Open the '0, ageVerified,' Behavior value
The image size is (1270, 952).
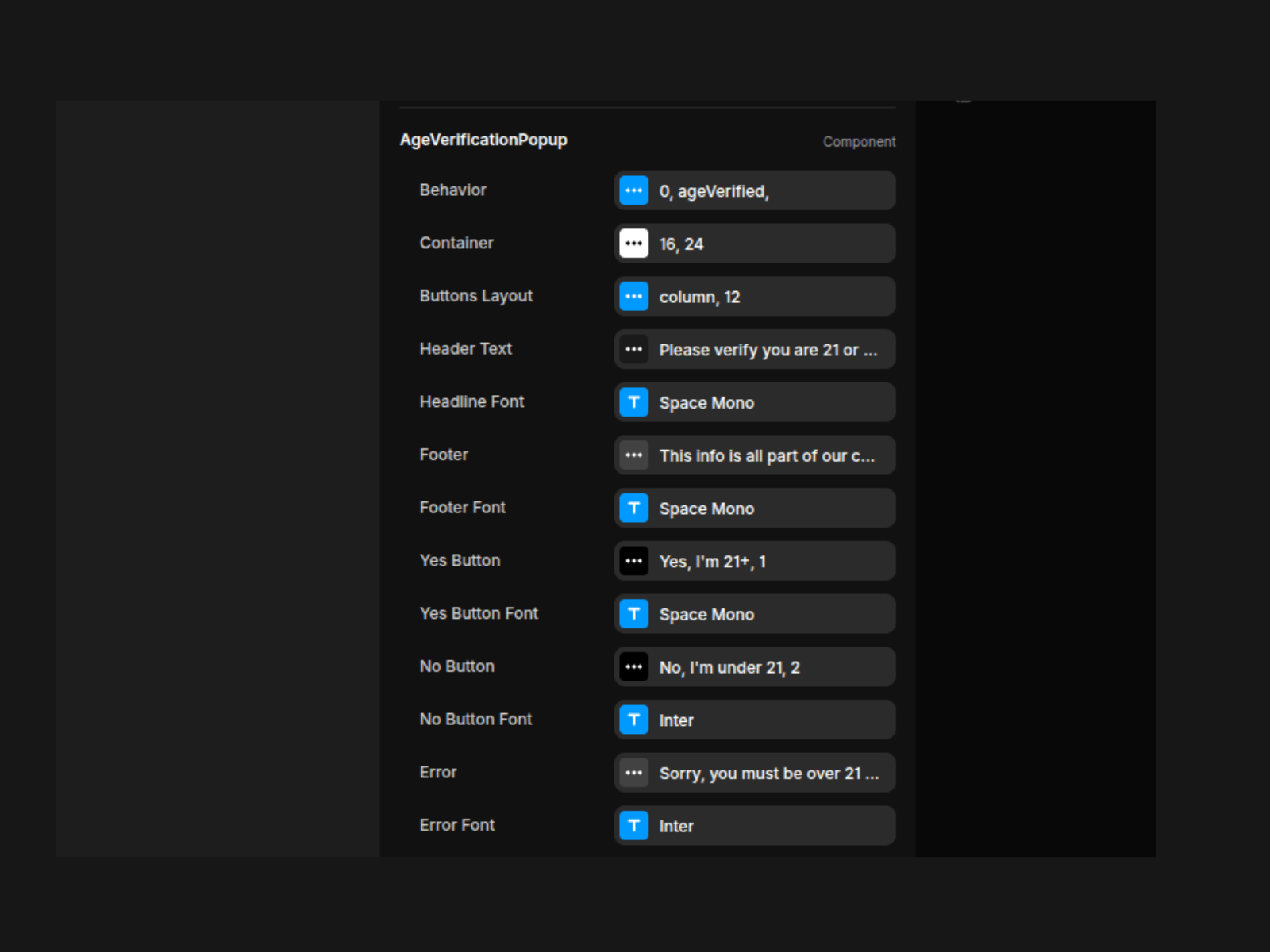pyautogui.click(x=714, y=191)
